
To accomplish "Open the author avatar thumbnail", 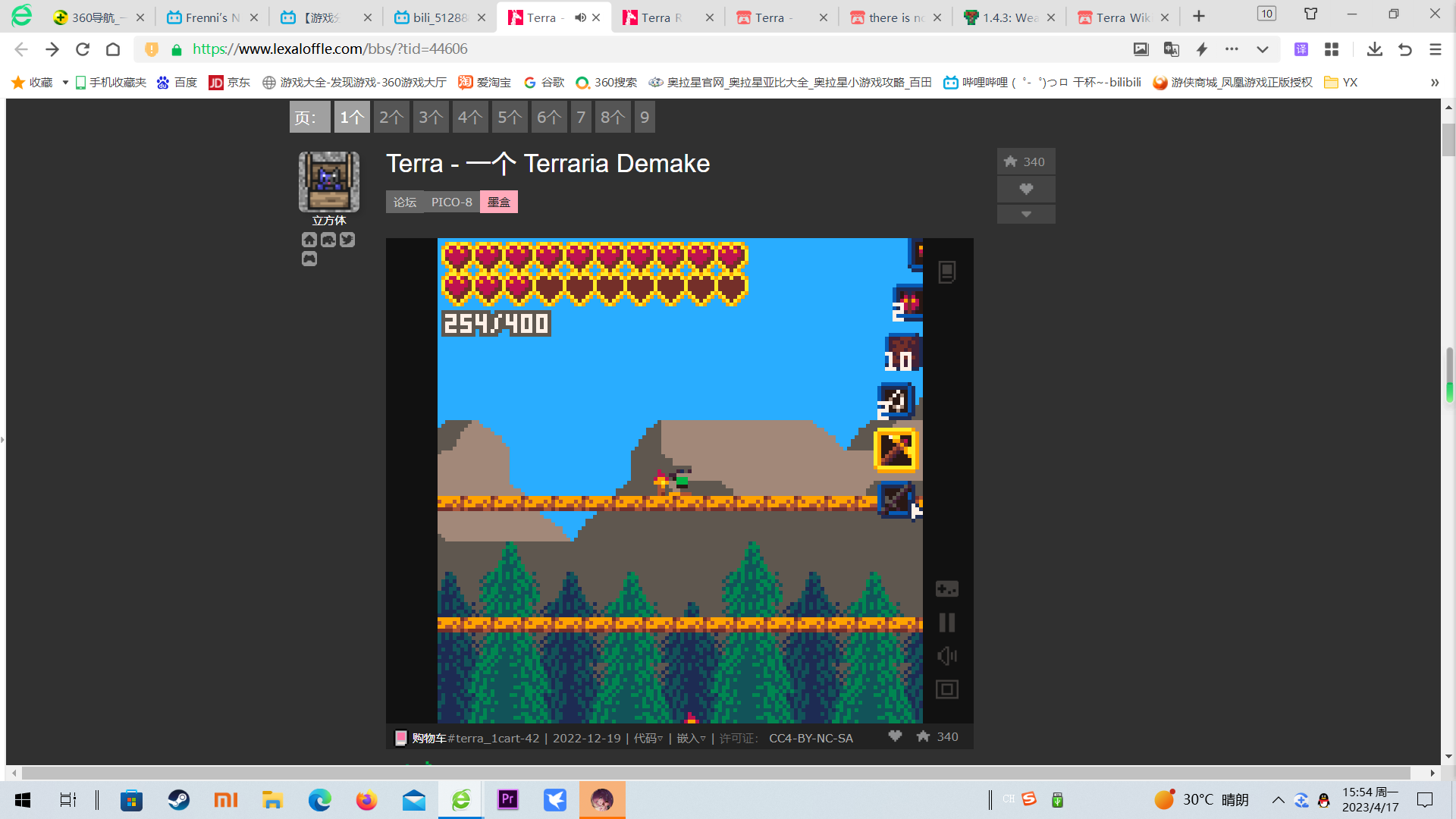I will point(328,181).
